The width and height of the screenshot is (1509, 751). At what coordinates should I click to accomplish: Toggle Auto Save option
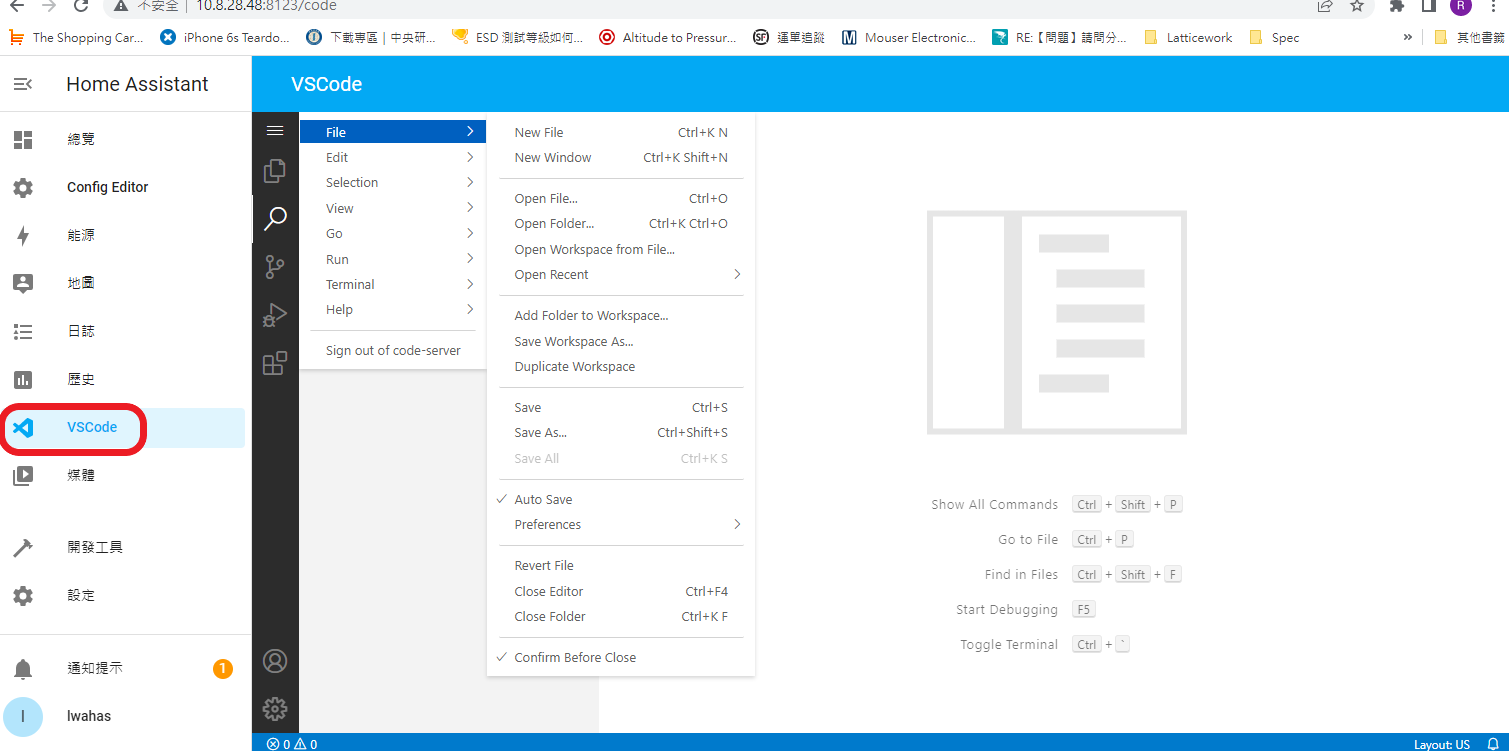620,499
